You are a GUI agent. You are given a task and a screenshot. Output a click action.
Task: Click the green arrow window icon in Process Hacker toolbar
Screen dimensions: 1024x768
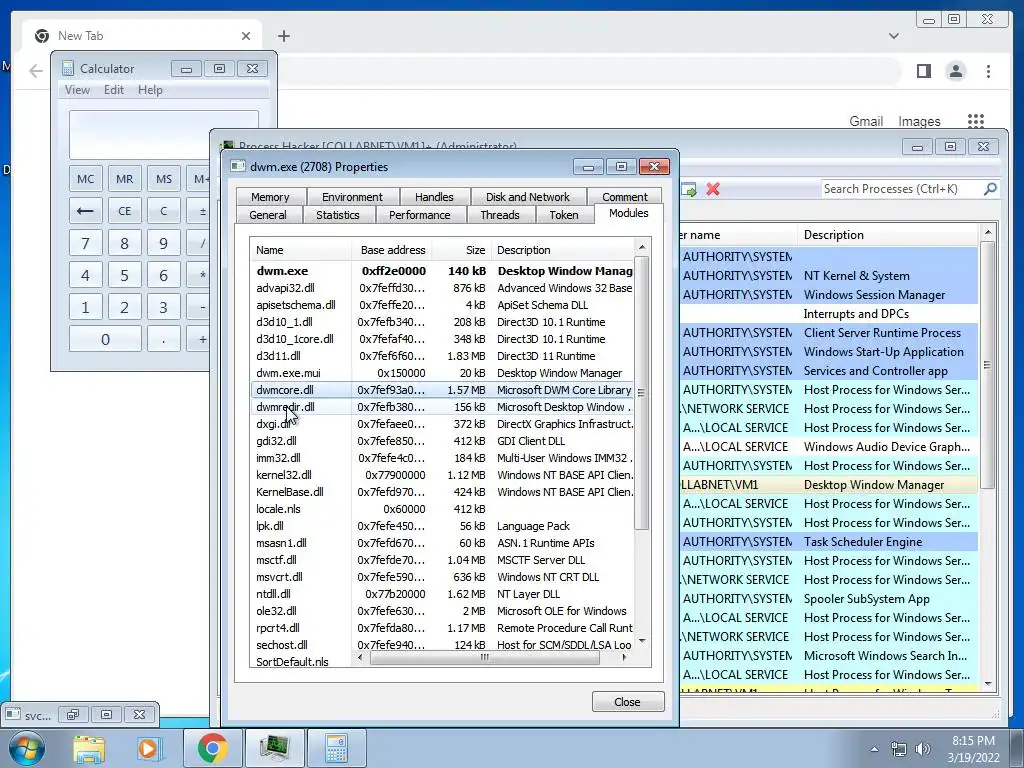pos(688,189)
